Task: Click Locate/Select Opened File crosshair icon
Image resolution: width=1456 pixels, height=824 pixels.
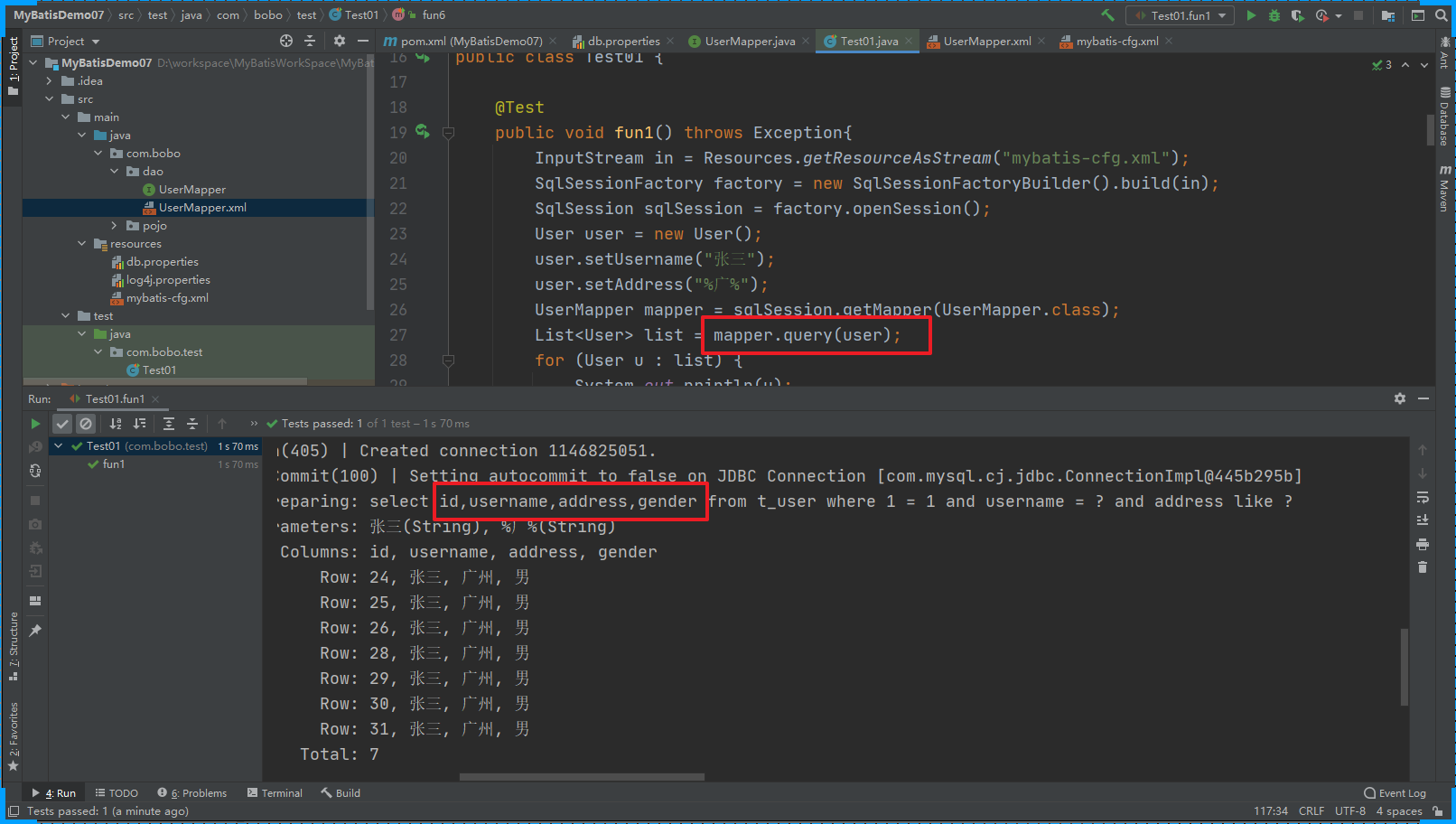Action: coord(286,41)
